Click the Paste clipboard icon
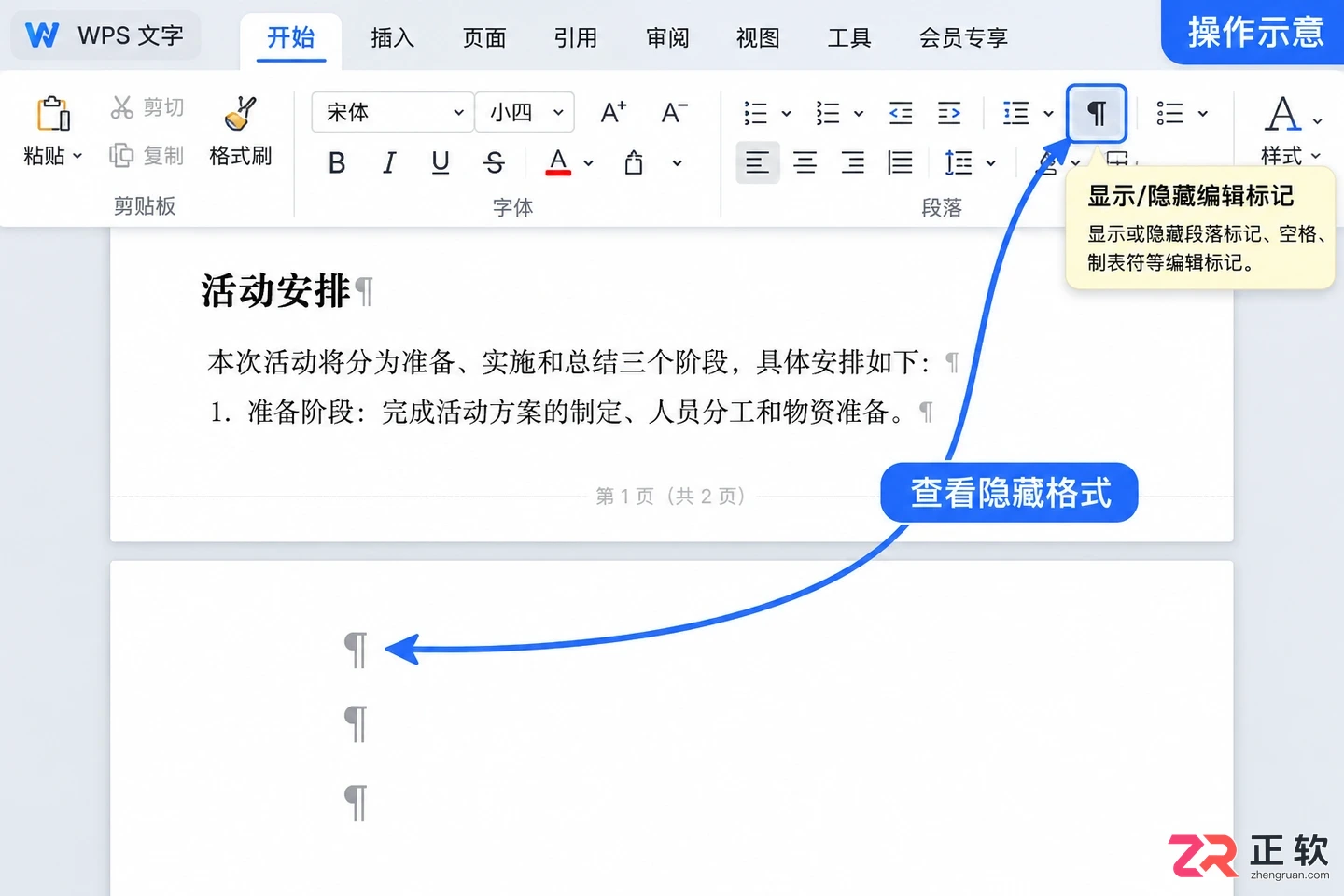This screenshot has height=896, width=1344. point(53,113)
